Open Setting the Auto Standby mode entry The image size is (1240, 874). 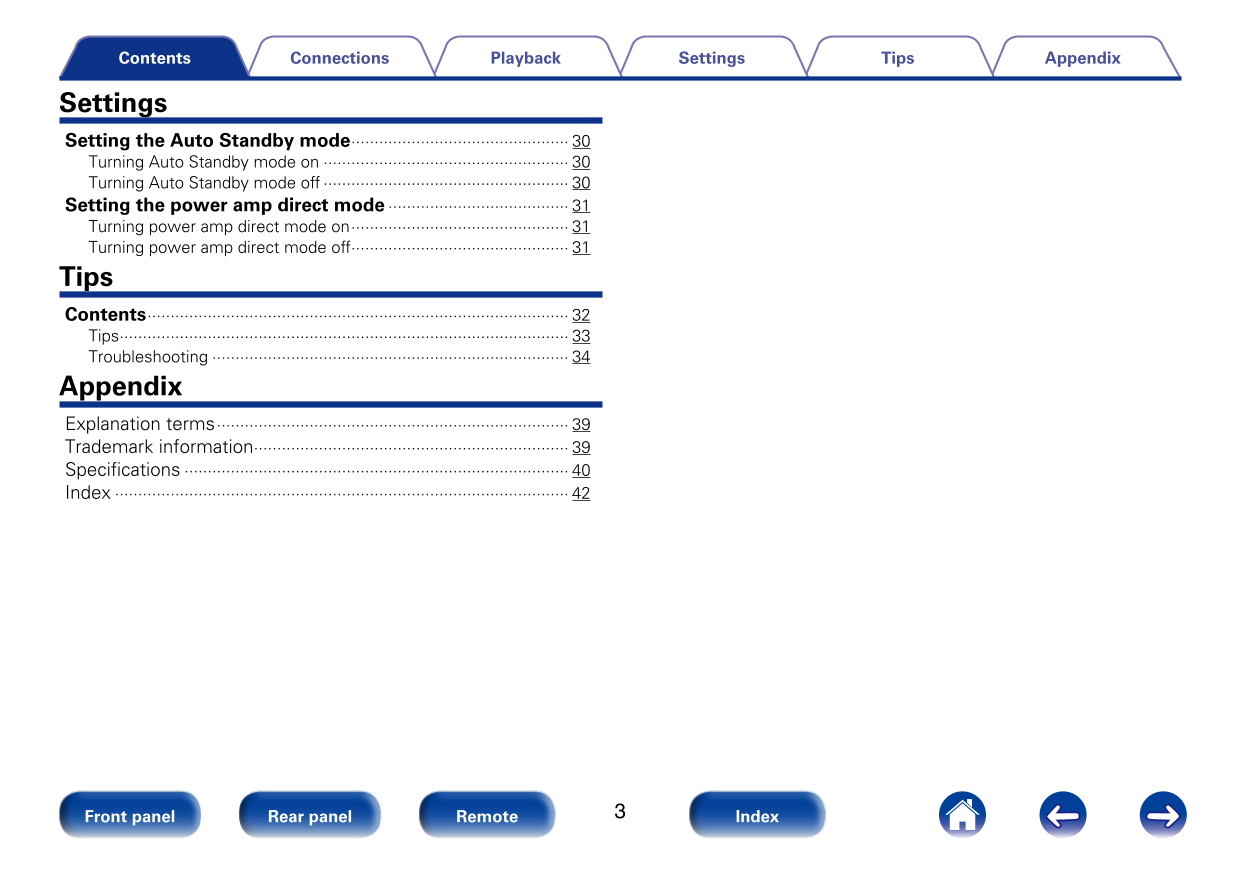208,141
